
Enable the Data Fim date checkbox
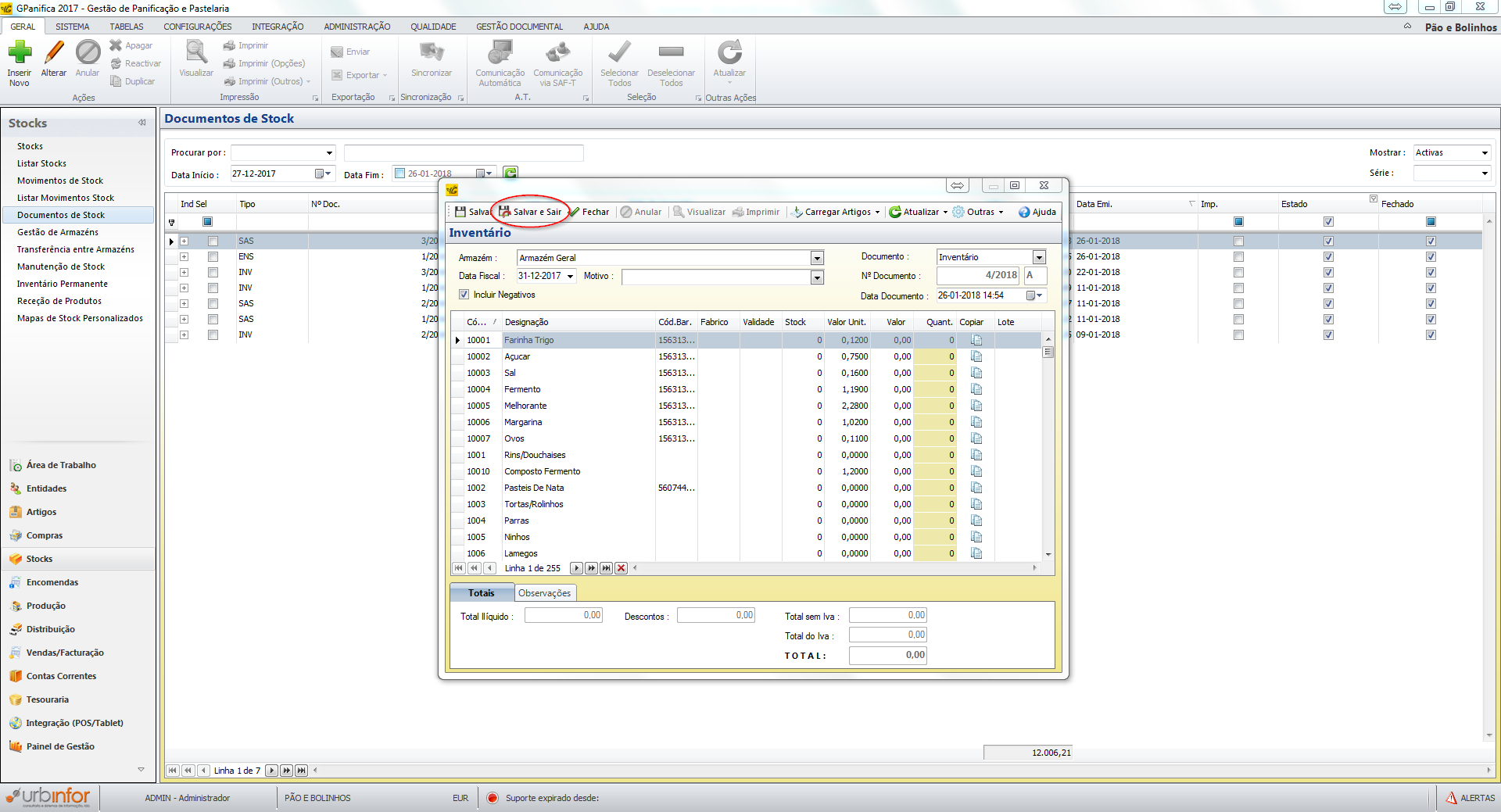[x=400, y=173]
